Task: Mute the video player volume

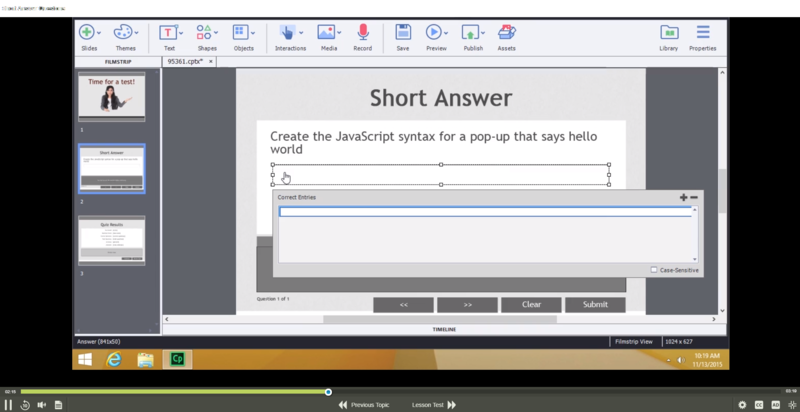Action: [42, 405]
